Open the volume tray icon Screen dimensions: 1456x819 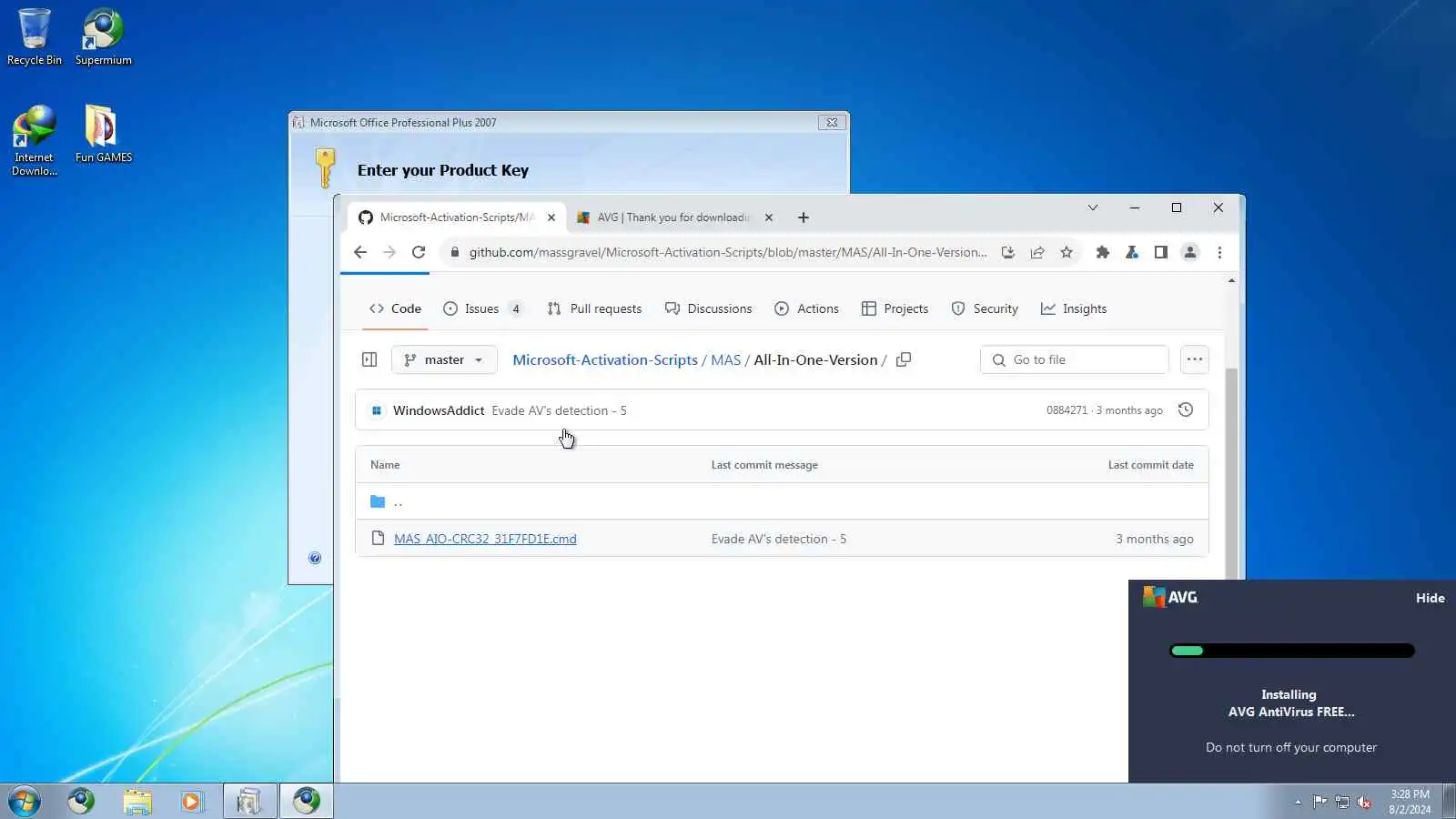point(1364,802)
